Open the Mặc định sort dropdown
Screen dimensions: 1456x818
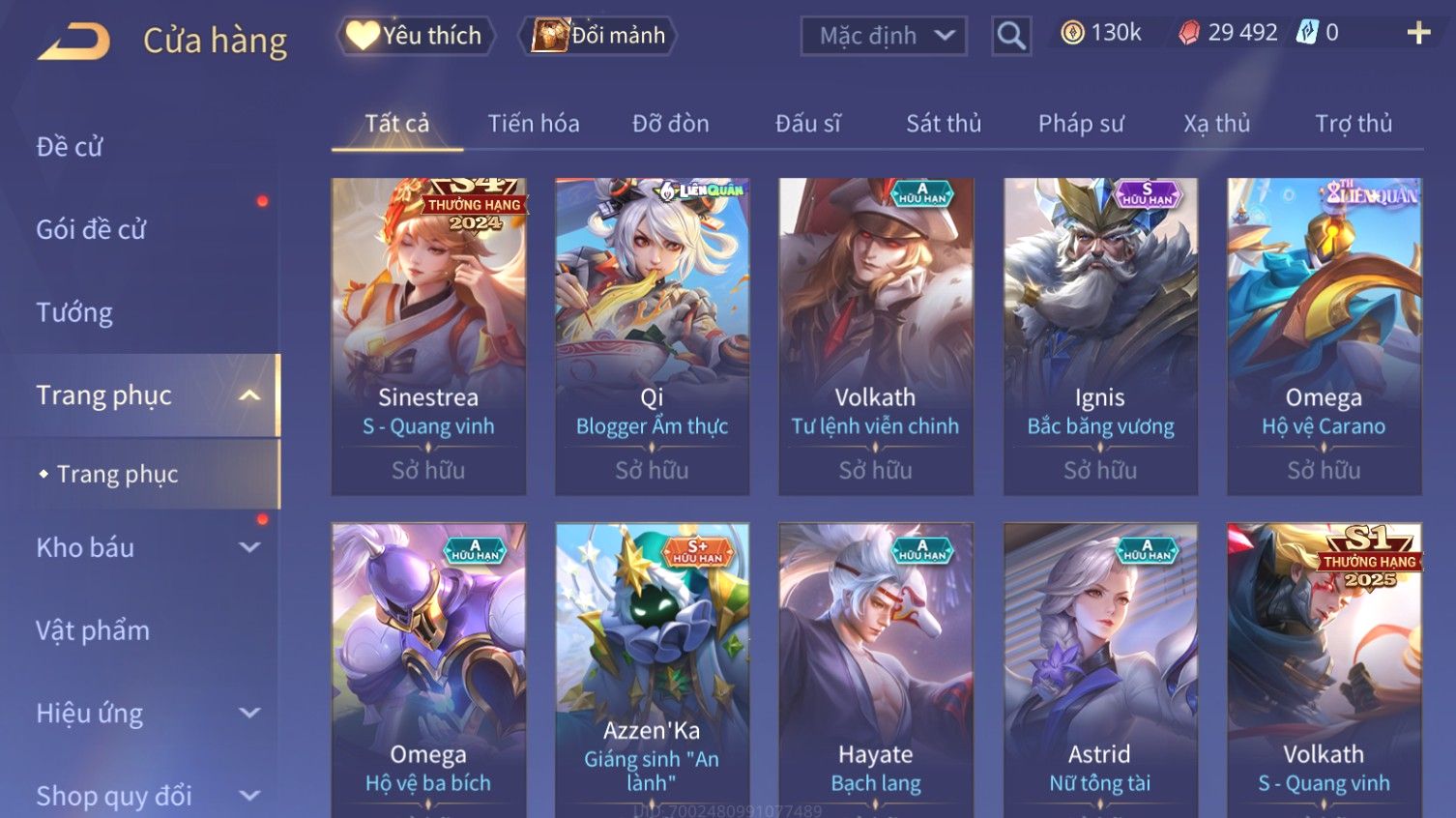coord(884,36)
